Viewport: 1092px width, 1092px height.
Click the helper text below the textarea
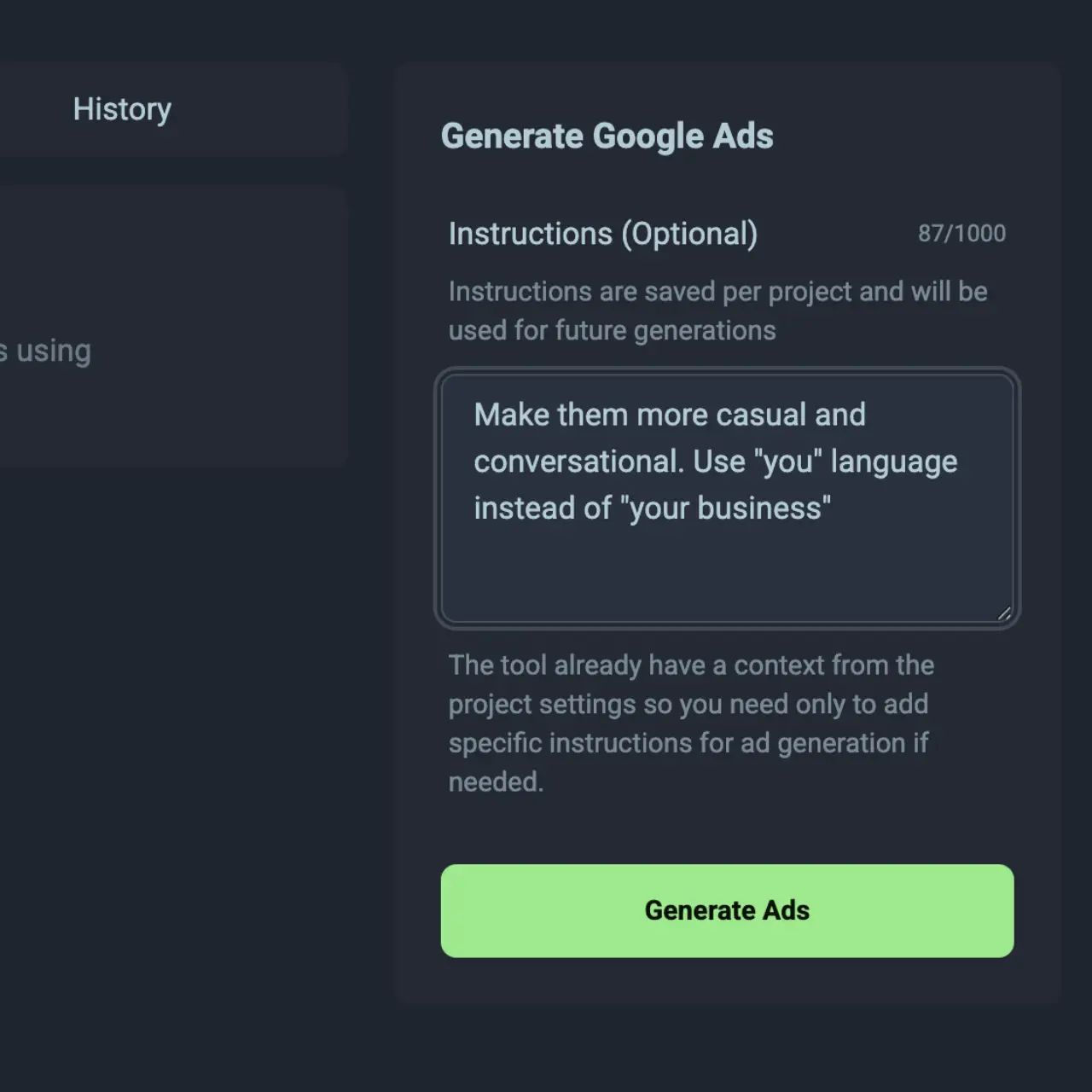(x=690, y=723)
